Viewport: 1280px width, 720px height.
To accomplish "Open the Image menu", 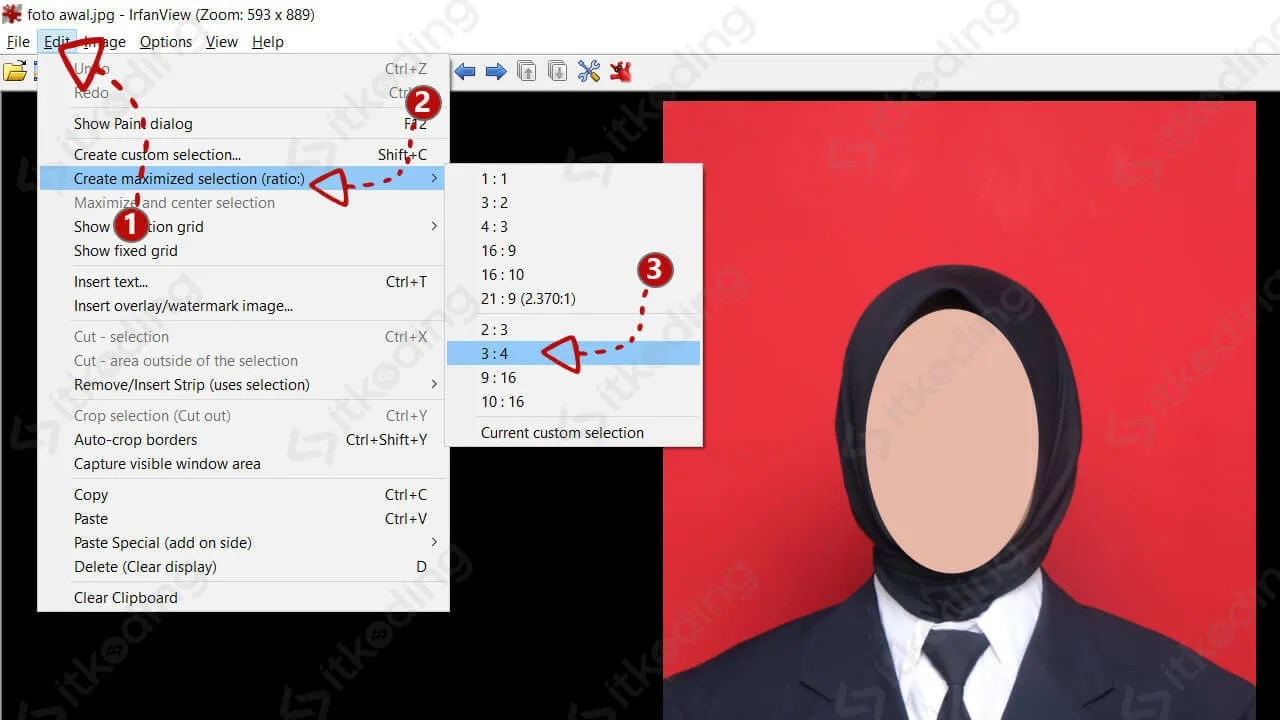I will click(104, 42).
